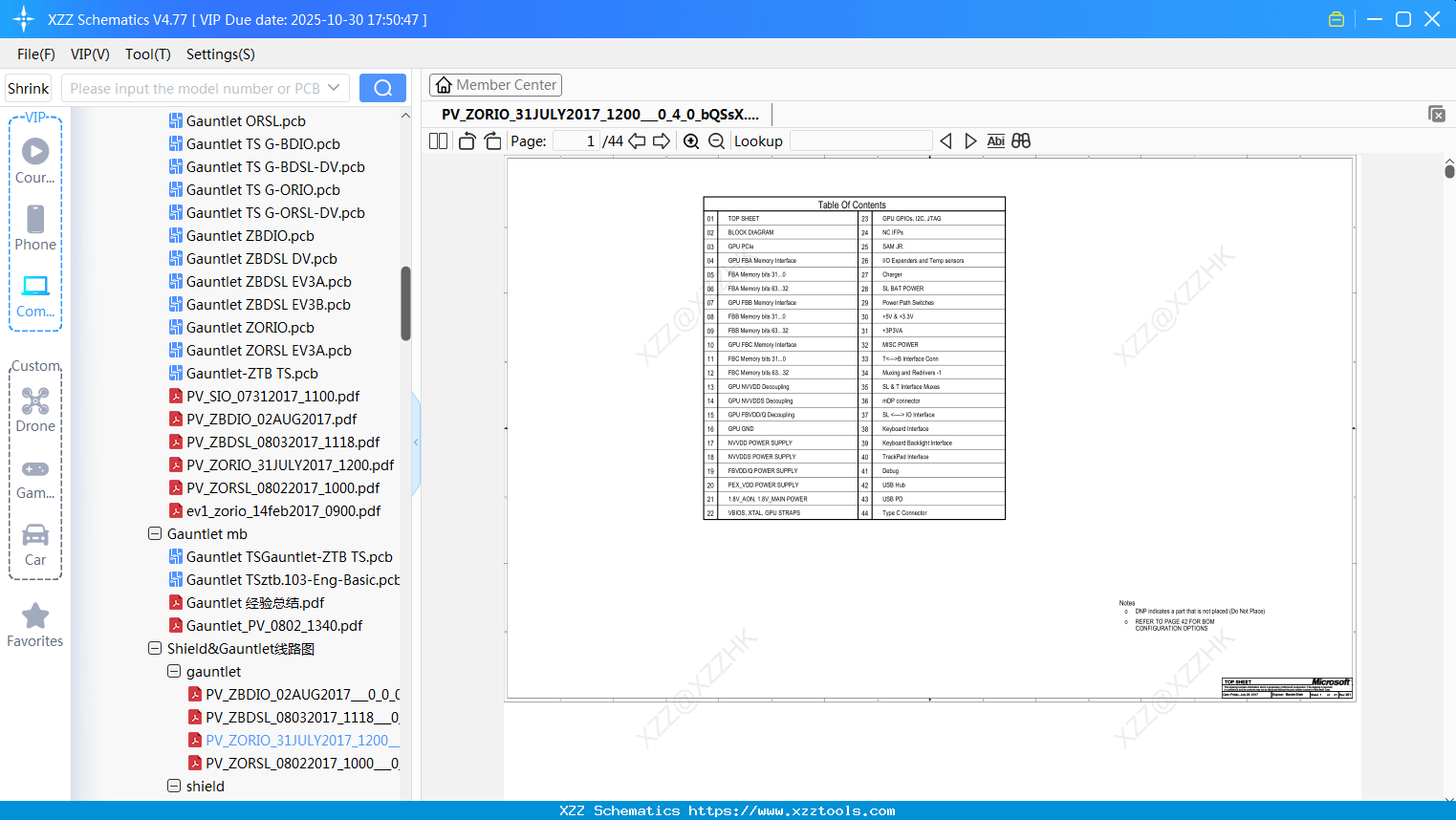Screen dimensions: 1456x820
Task: Open Gauntlet ZORSL EV3A.pcb
Action: (x=269, y=351)
